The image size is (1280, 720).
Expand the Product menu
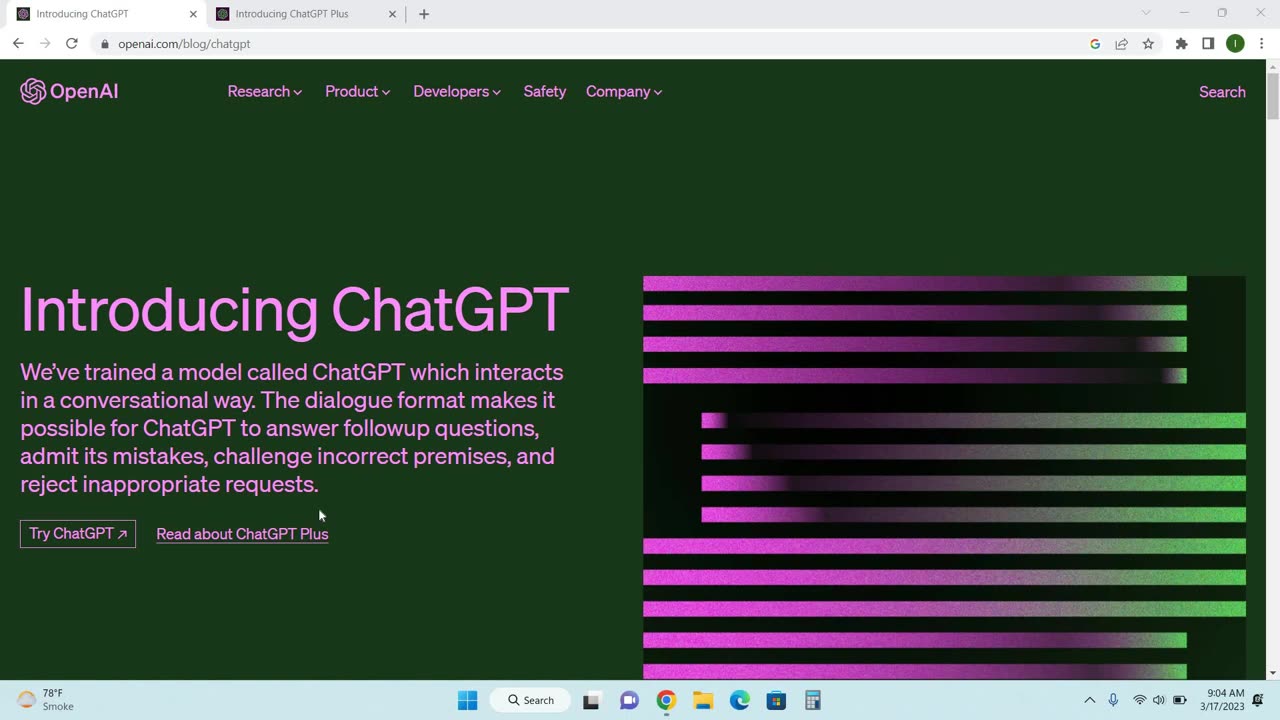pyautogui.click(x=357, y=92)
